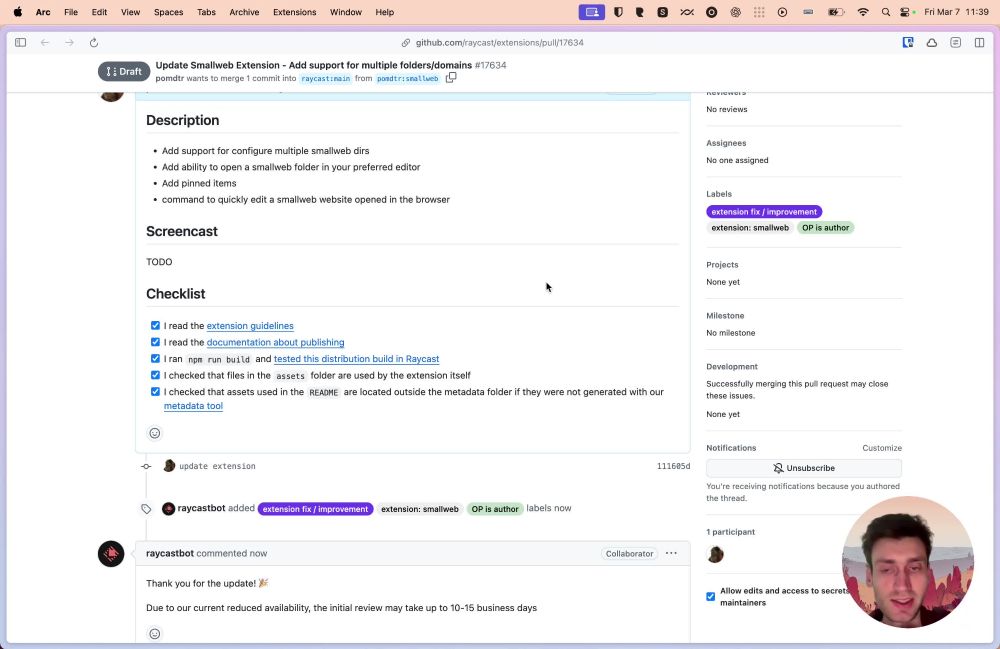Open 'tested this distribution build in Raycast' link
Image resolution: width=1000 pixels, height=649 pixels.
pos(357,359)
